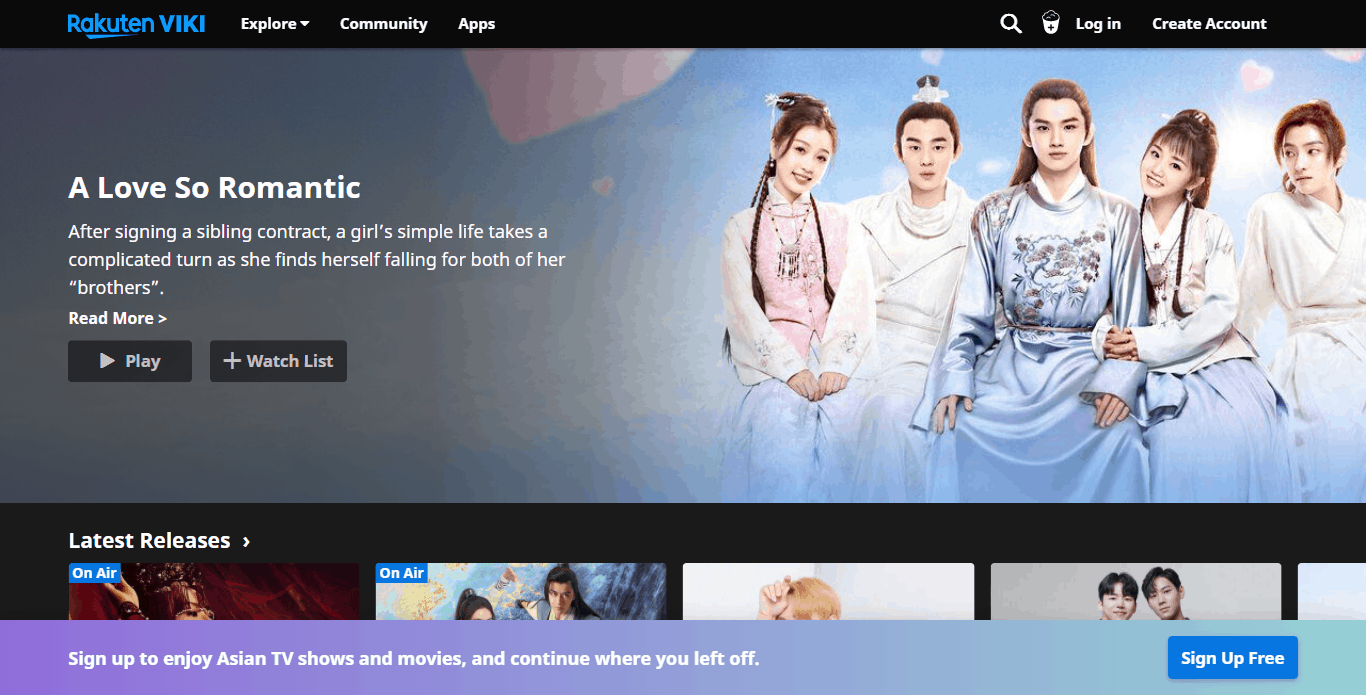Click the hero banner cast image
The height and width of the screenshot is (695, 1366).
tap(1040, 275)
